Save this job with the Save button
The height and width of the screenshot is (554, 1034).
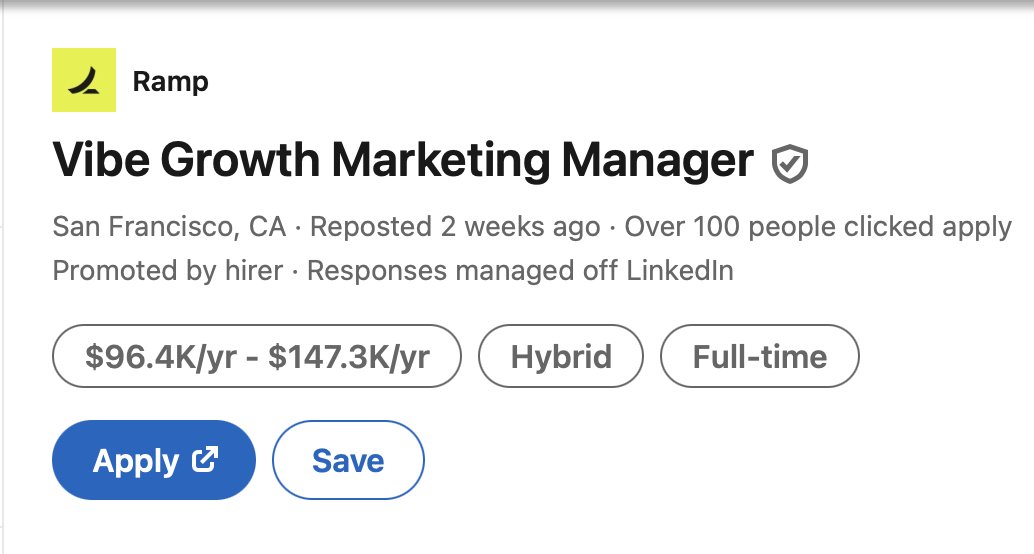click(x=348, y=460)
